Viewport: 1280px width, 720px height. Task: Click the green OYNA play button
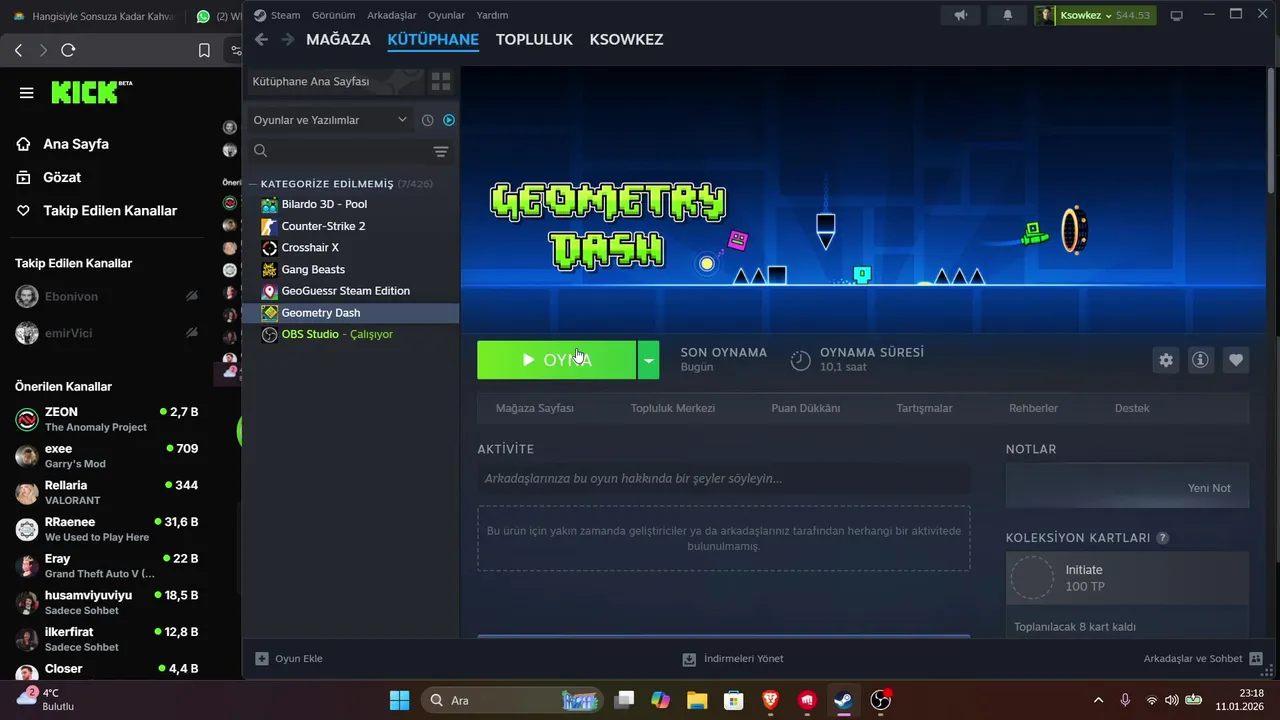556,360
